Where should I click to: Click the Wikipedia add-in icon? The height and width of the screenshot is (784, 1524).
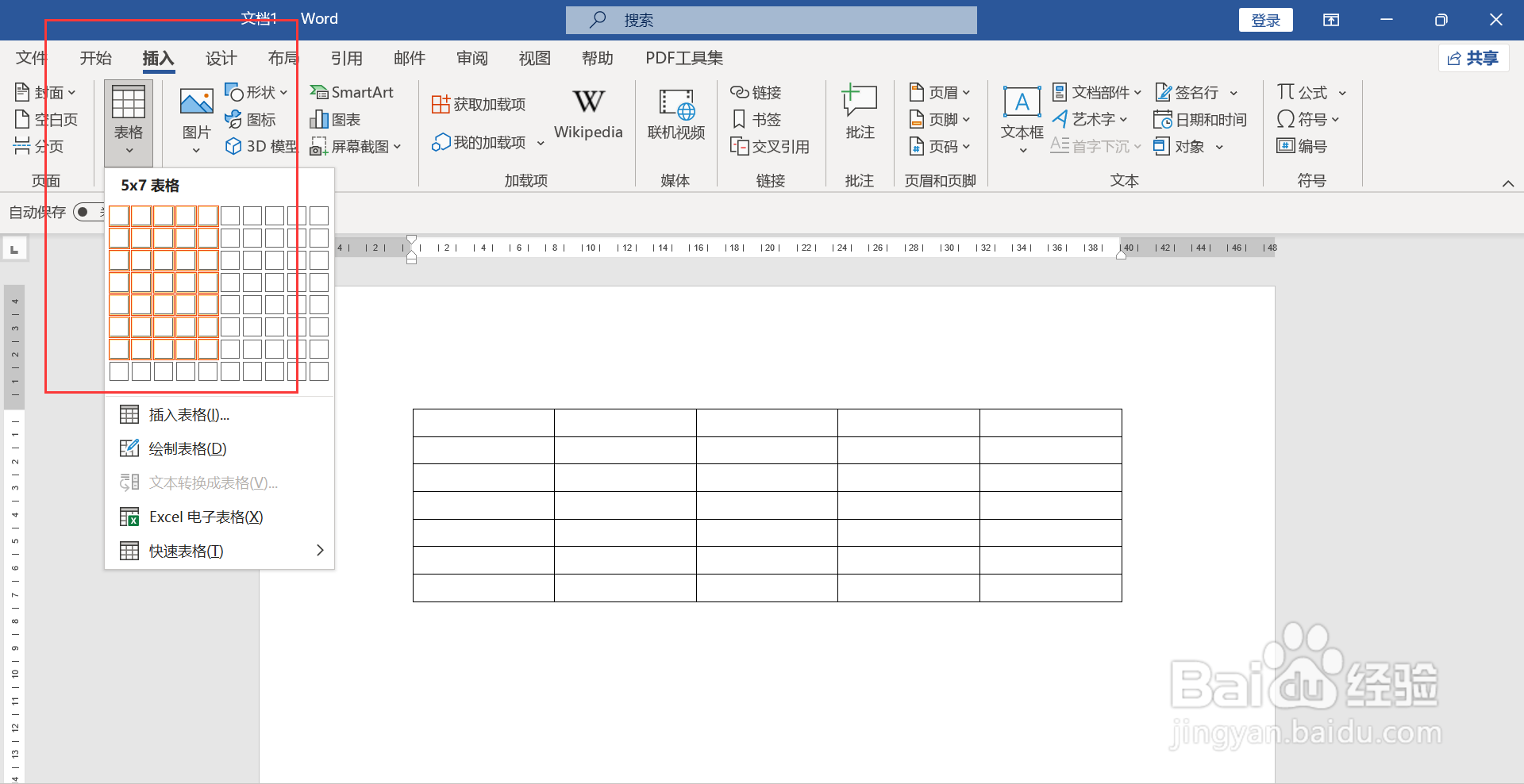tap(588, 102)
